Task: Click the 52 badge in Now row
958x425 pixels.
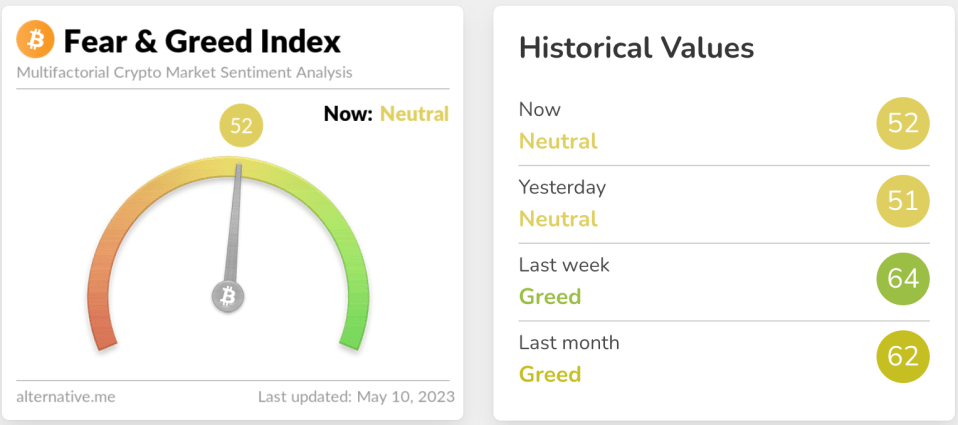Action: pyautogui.click(x=902, y=123)
